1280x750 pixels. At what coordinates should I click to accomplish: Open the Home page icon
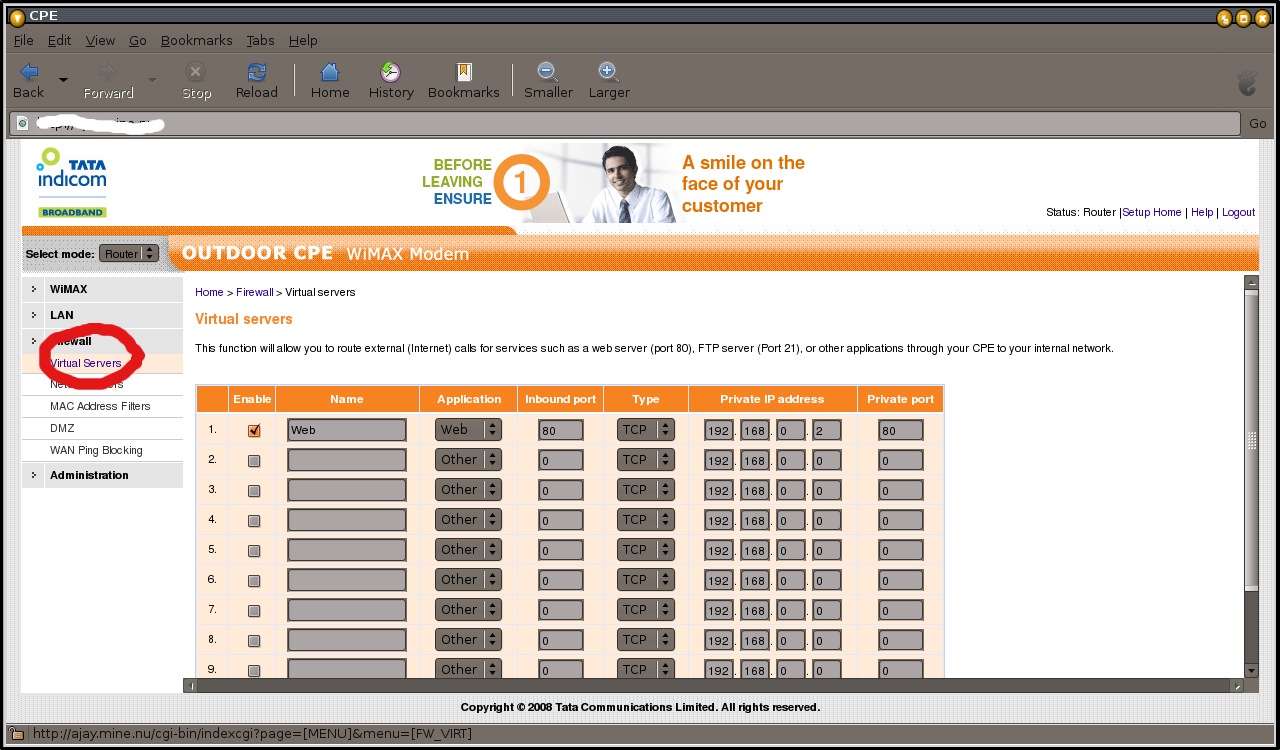[x=330, y=72]
